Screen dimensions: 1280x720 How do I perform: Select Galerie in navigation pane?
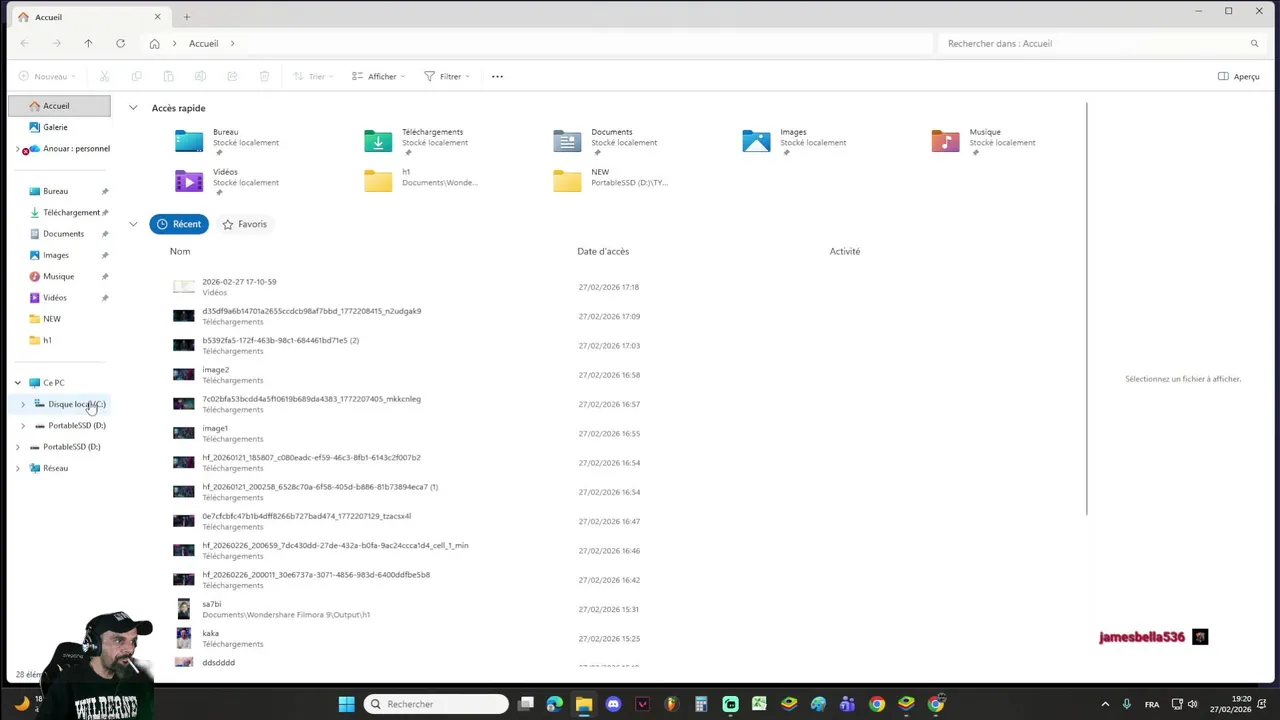click(x=59, y=127)
